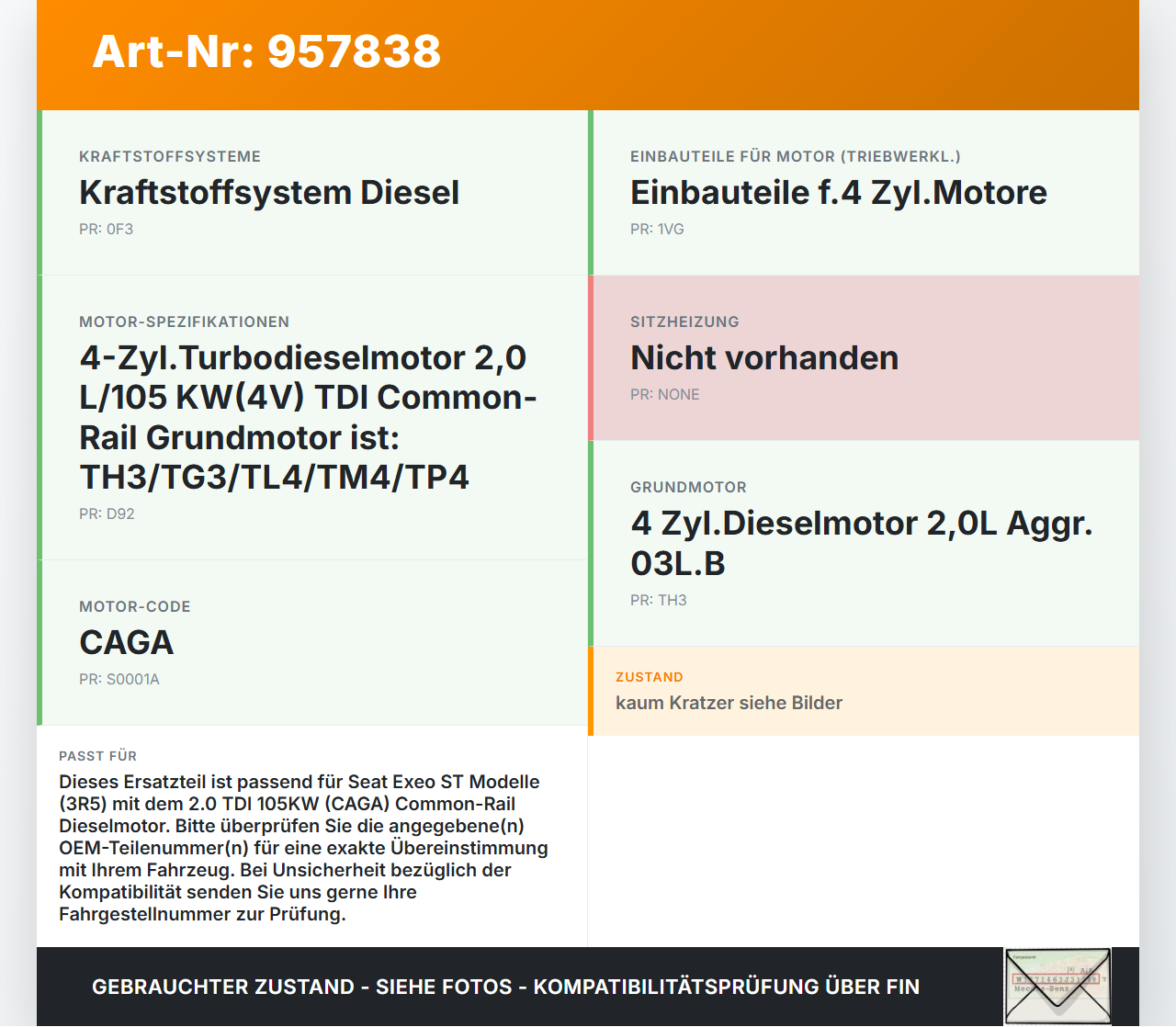Screen dimensions: 1176x1027
Task: Select the Motor-Code CAGA value
Action: click(x=126, y=643)
